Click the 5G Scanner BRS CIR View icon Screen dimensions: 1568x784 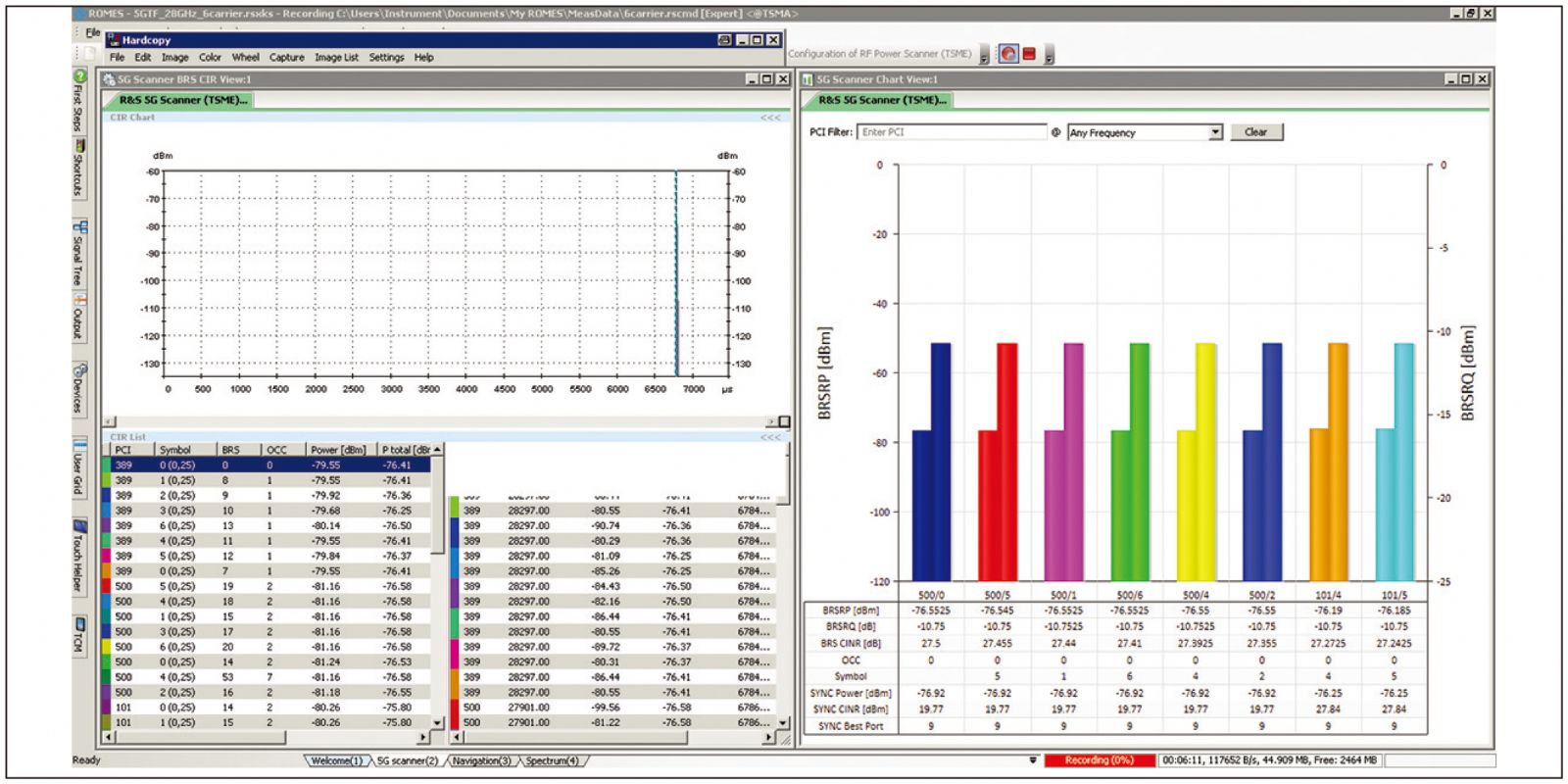pyautogui.click(x=109, y=79)
